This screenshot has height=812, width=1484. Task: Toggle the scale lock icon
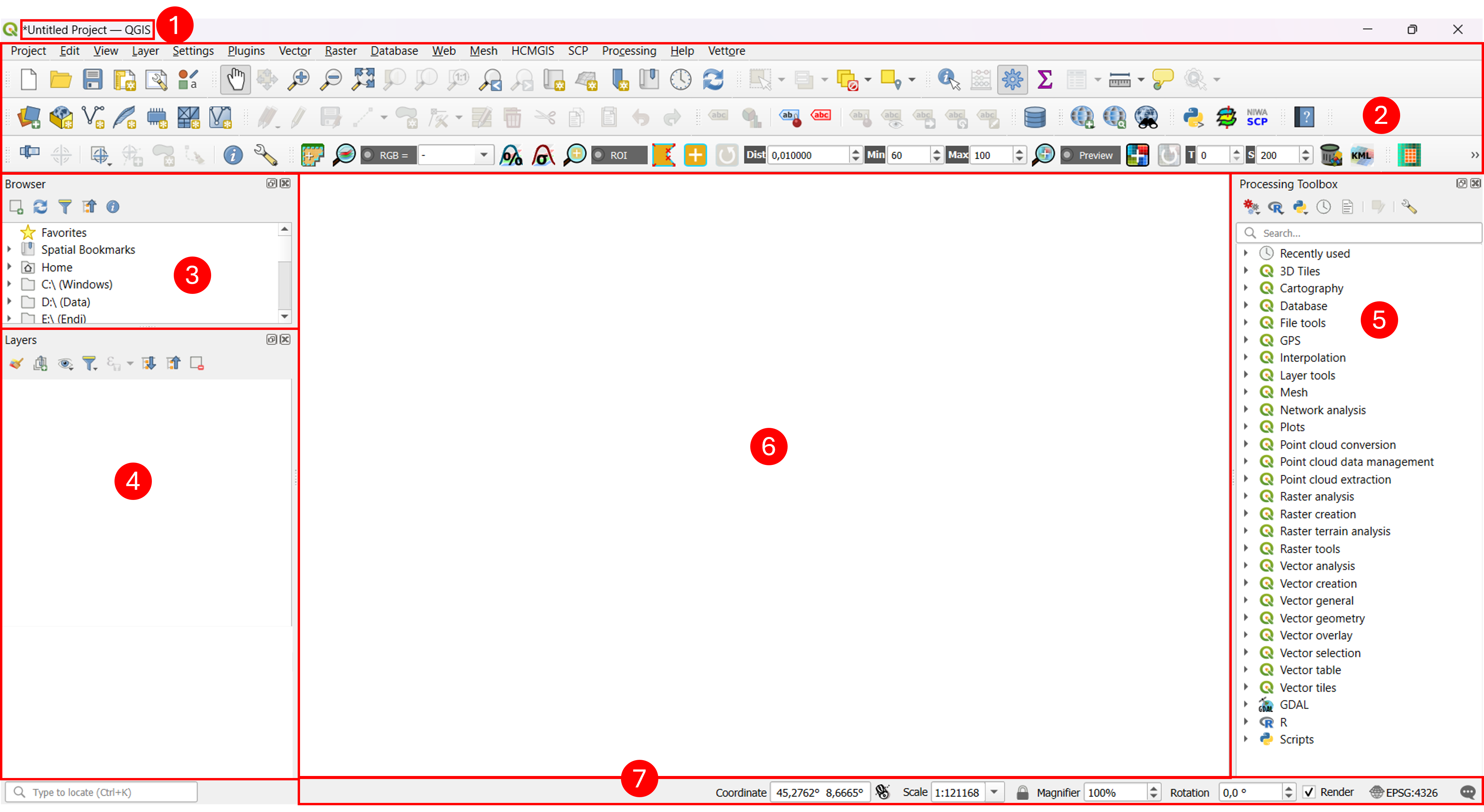click(1023, 792)
